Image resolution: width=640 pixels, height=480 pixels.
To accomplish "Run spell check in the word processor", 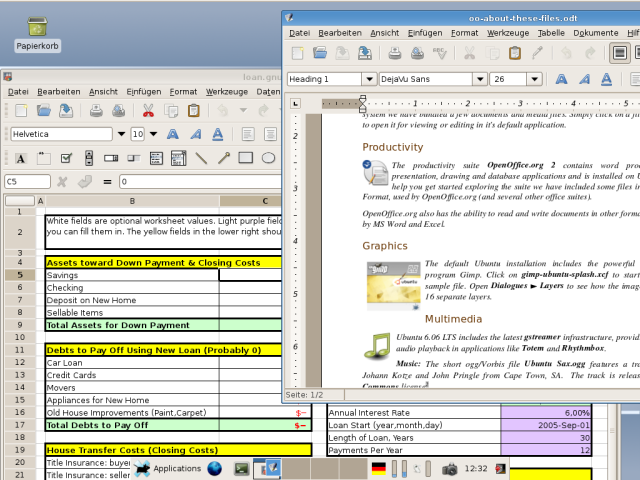I will point(440,53).
